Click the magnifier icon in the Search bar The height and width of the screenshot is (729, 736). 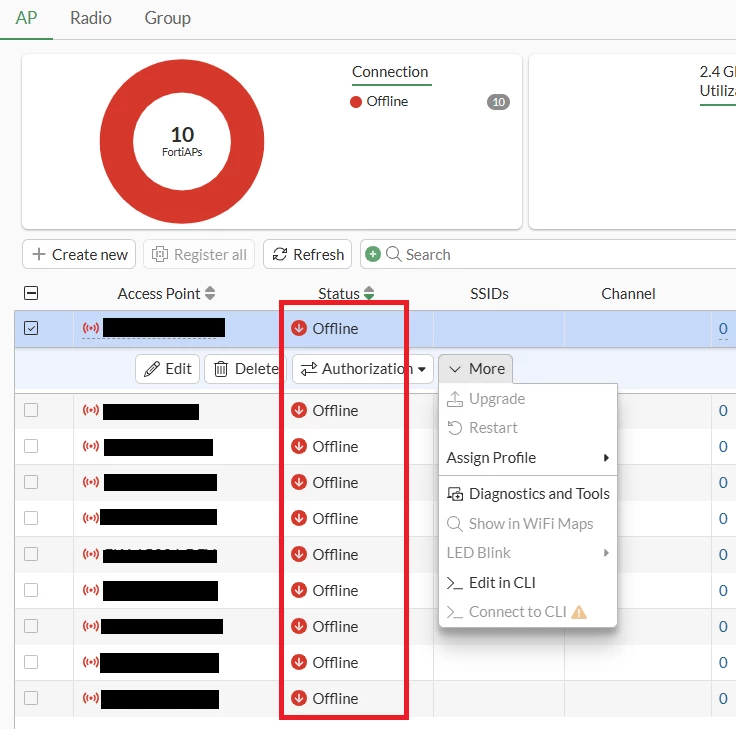point(393,254)
